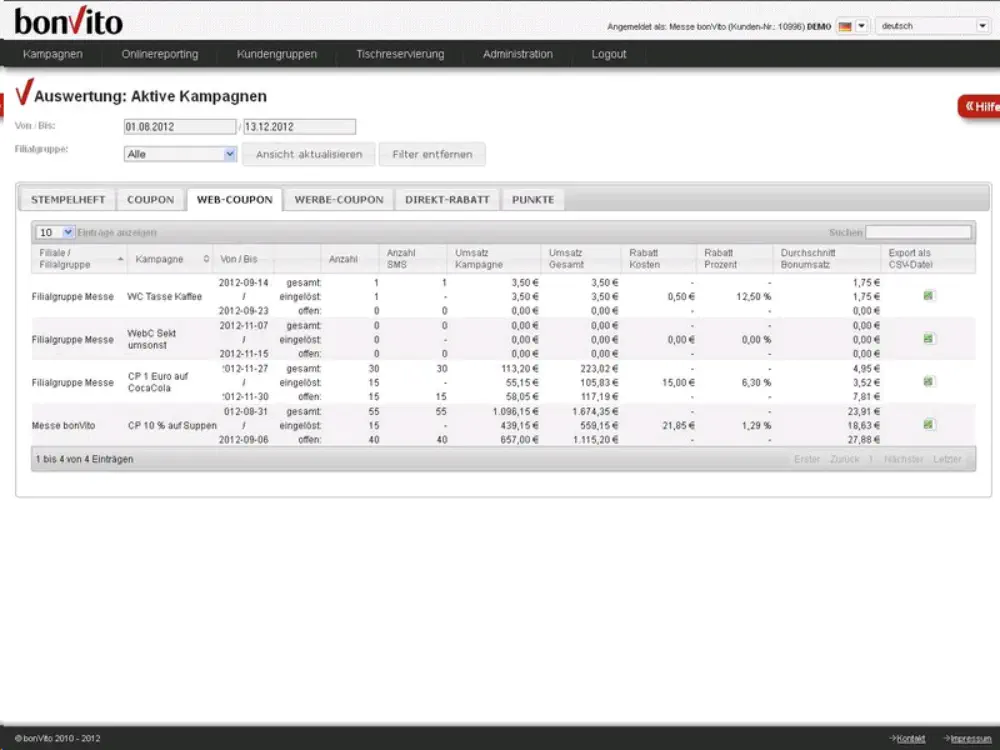The image size is (1000, 750).
Task: Open the Onlinereporting menu
Action: [160, 54]
